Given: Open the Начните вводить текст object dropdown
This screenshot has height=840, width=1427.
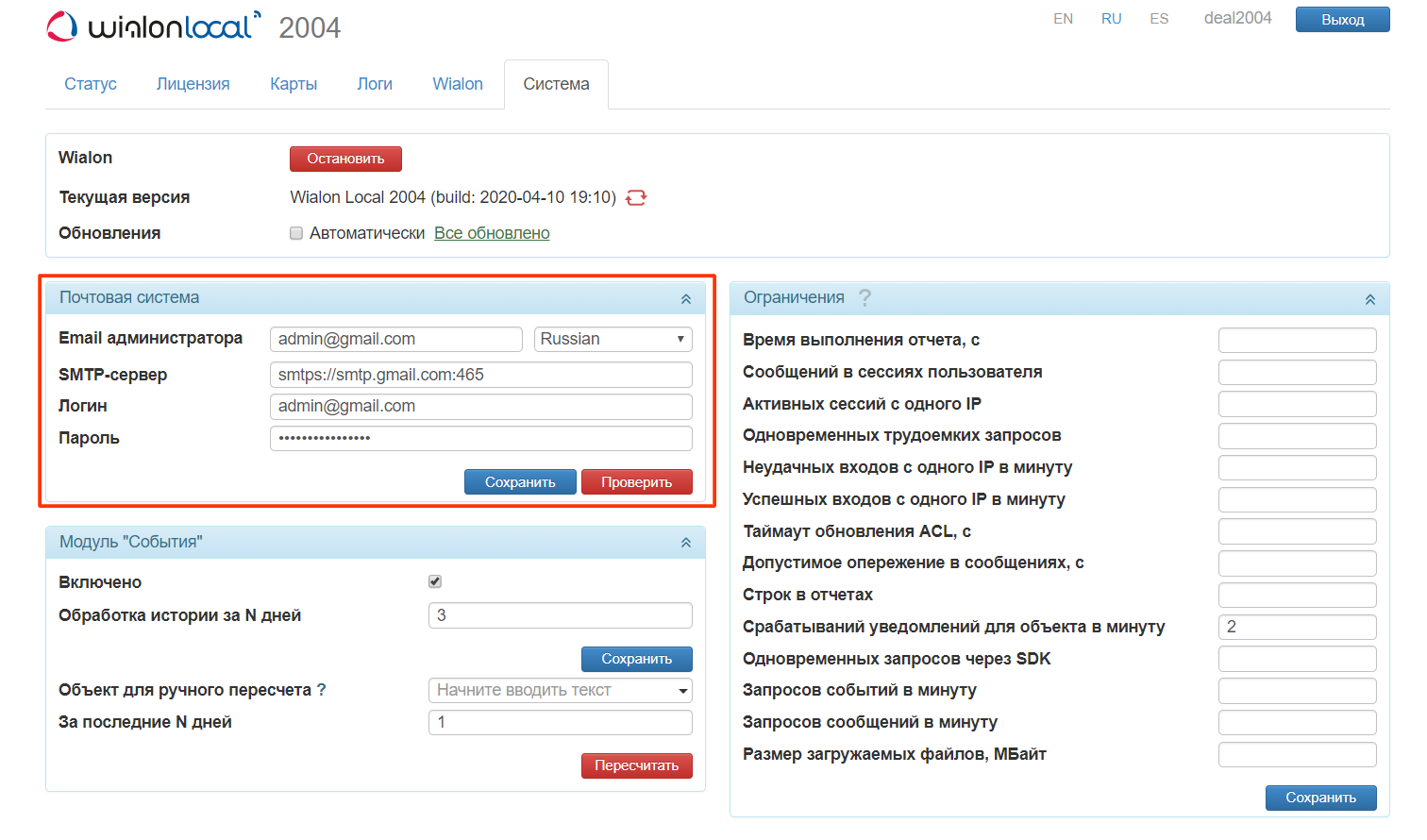Looking at the screenshot, I should pos(560,690).
